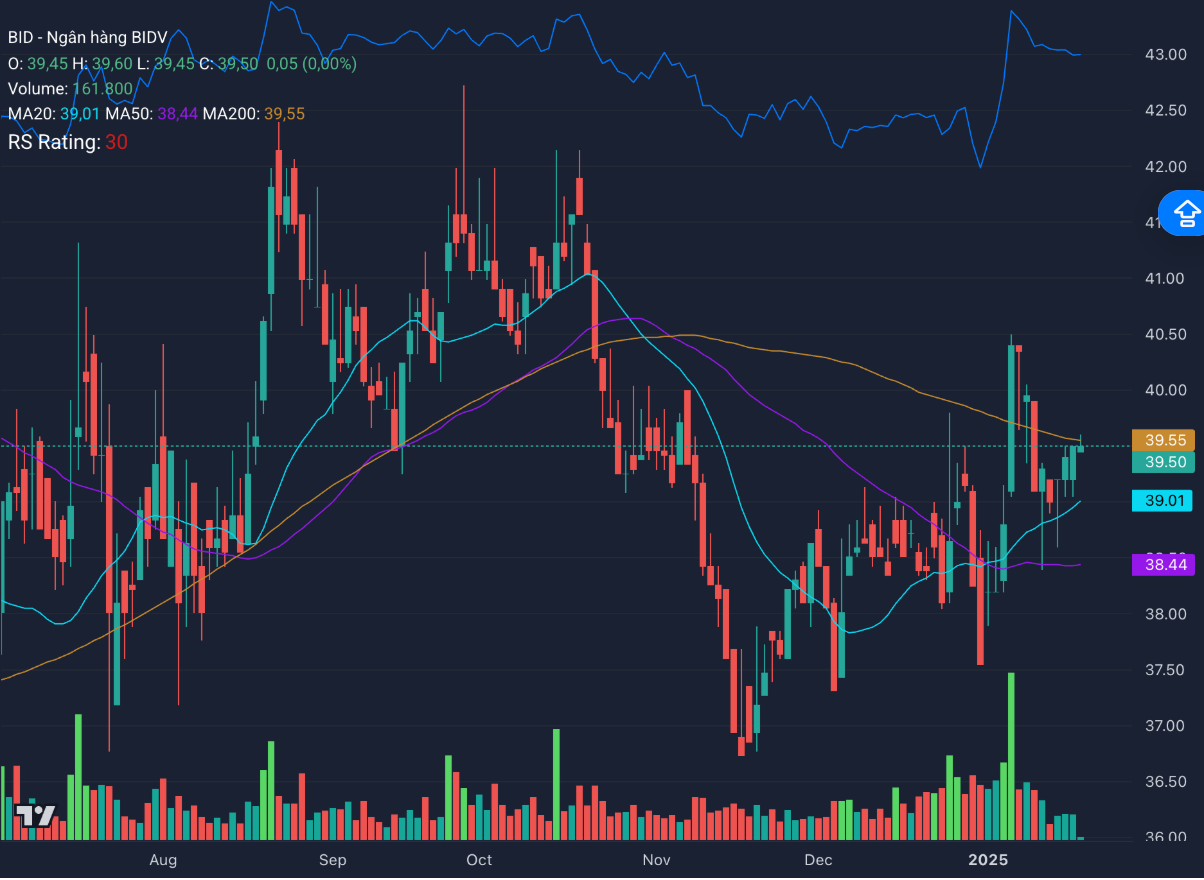Click the Open value 39,45 in legend

(47, 63)
